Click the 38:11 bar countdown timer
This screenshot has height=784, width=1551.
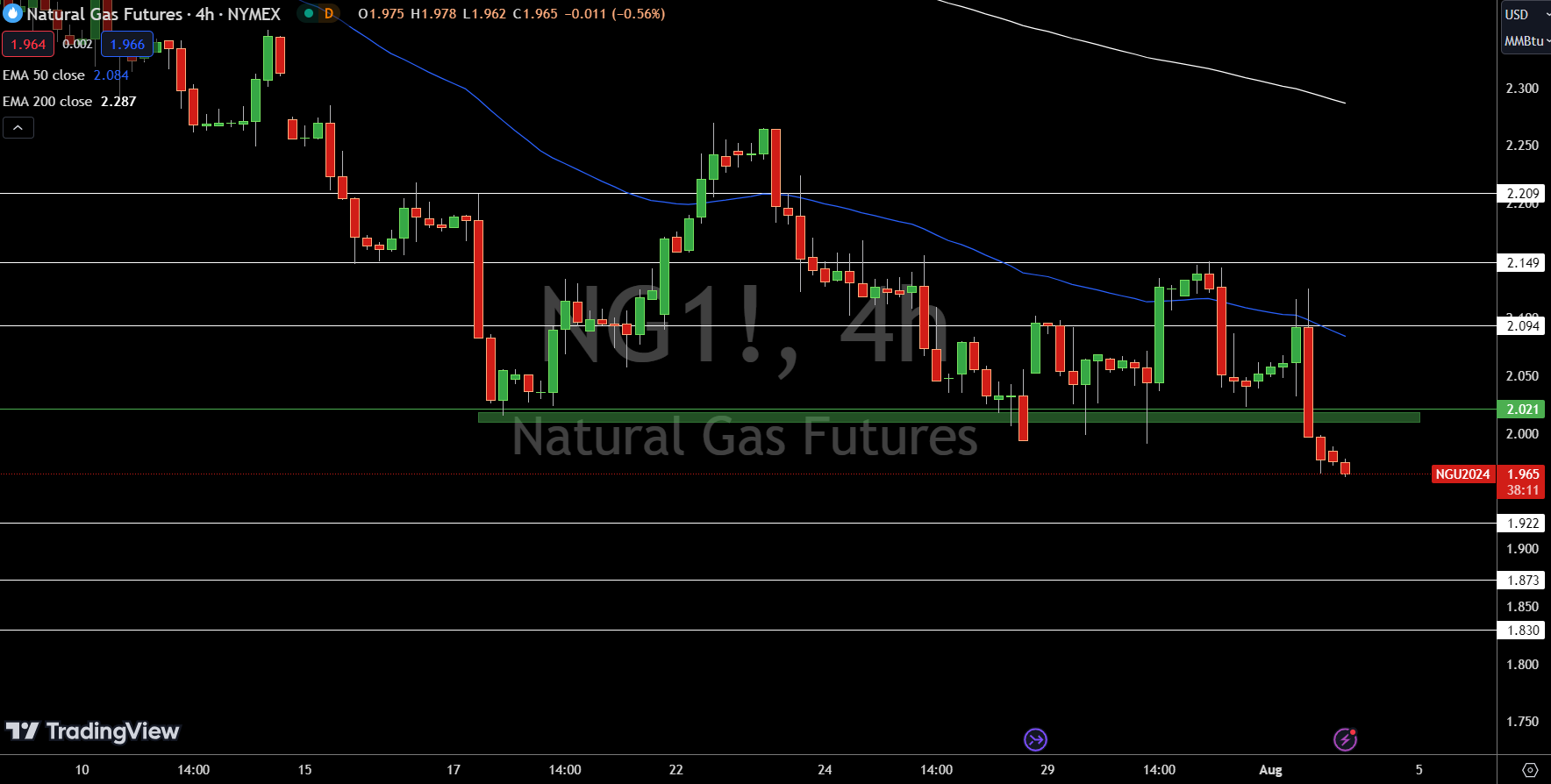pos(1522,490)
